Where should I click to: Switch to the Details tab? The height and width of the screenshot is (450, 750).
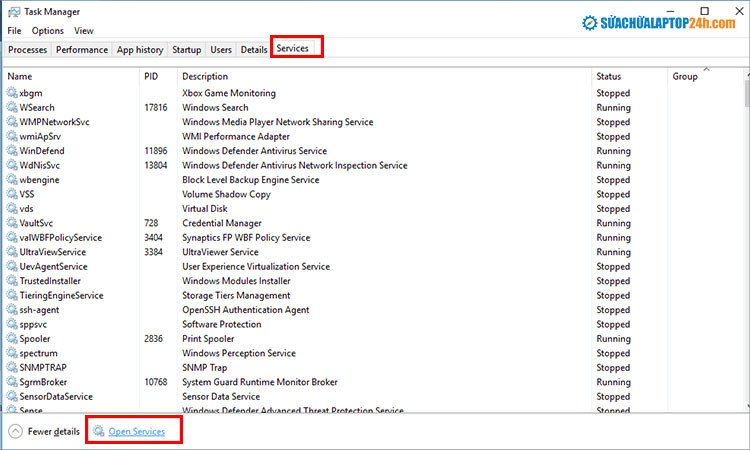(254, 50)
